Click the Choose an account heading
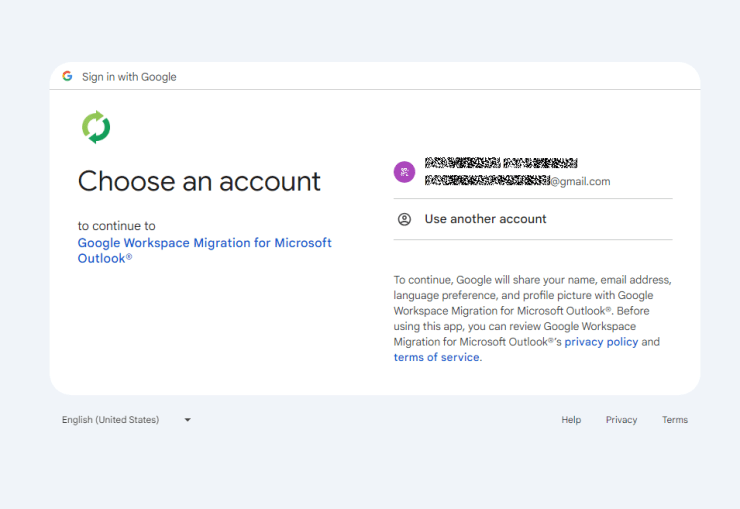Screen dimensions: 740x509 pyautogui.click(x=199, y=181)
